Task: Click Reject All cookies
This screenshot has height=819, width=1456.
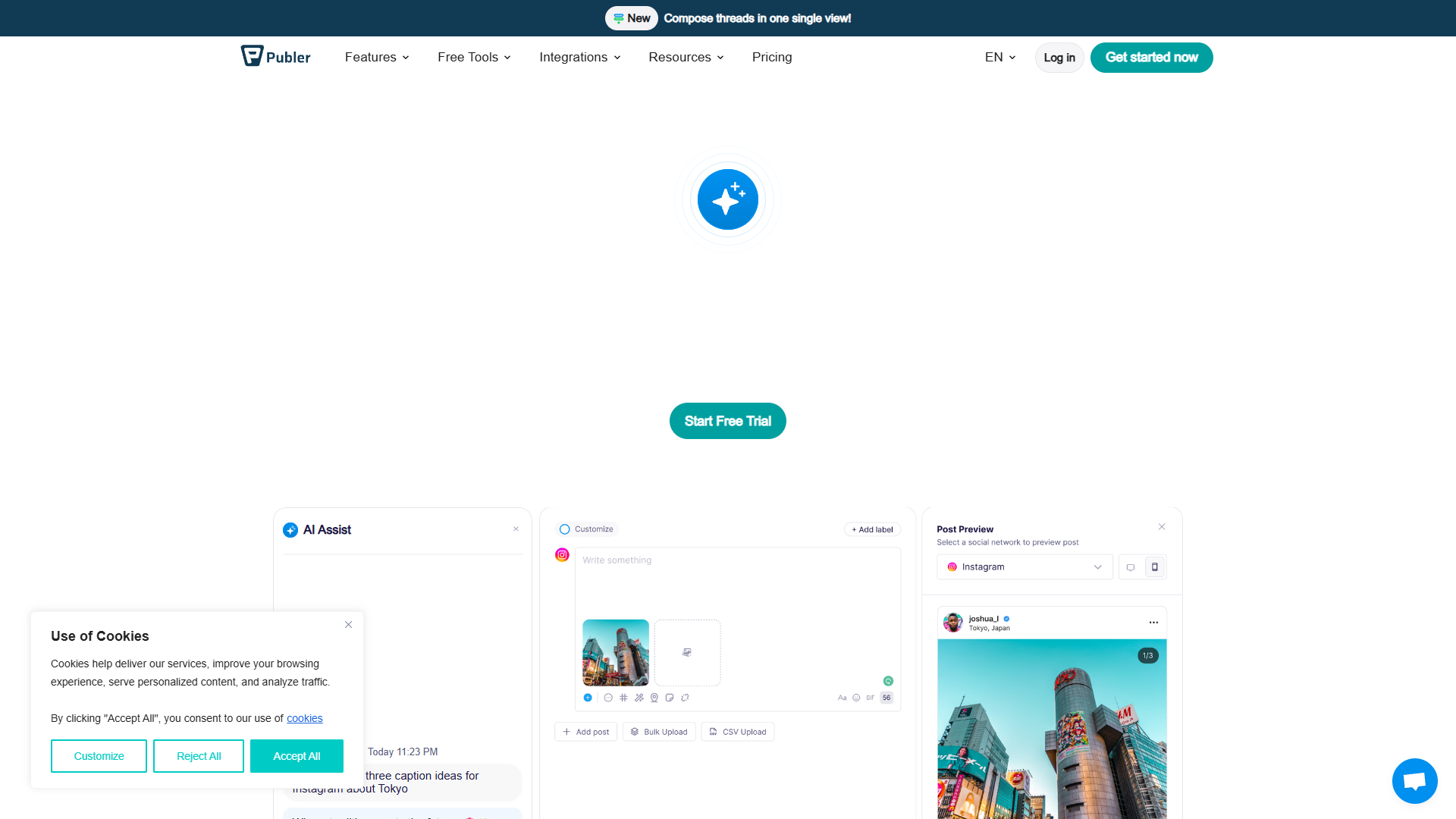Action: (x=199, y=756)
